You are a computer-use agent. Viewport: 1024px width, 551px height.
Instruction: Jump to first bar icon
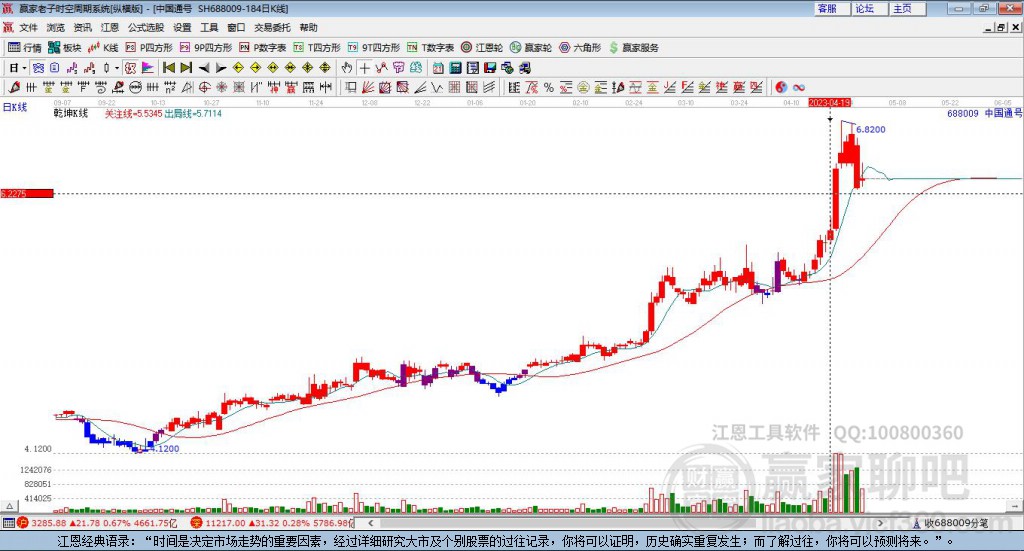(x=168, y=68)
